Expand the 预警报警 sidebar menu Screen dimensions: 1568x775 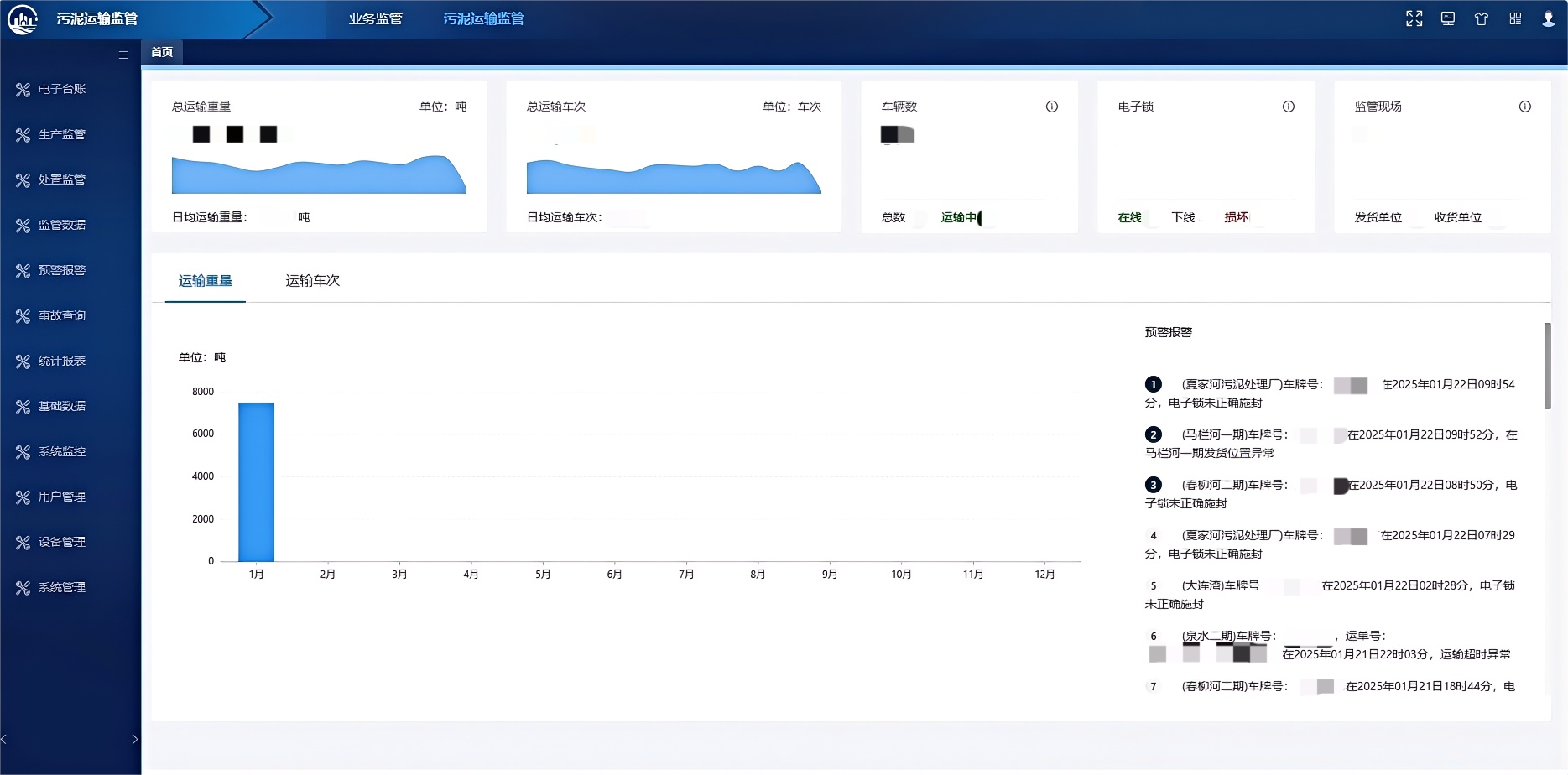(62, 270)
